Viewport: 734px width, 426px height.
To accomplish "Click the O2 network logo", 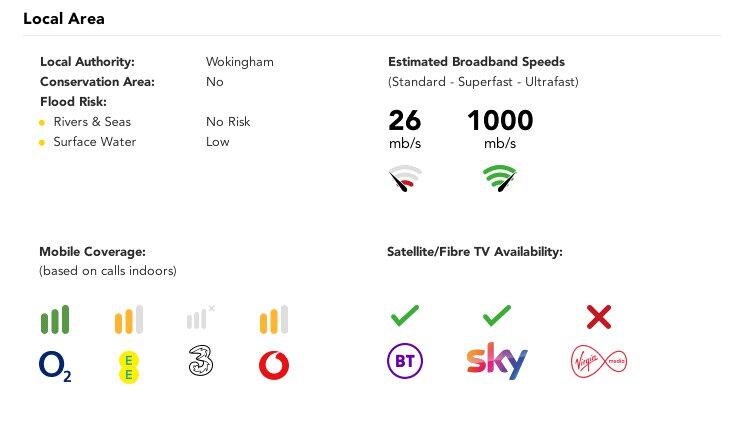I will pos(55,364).
